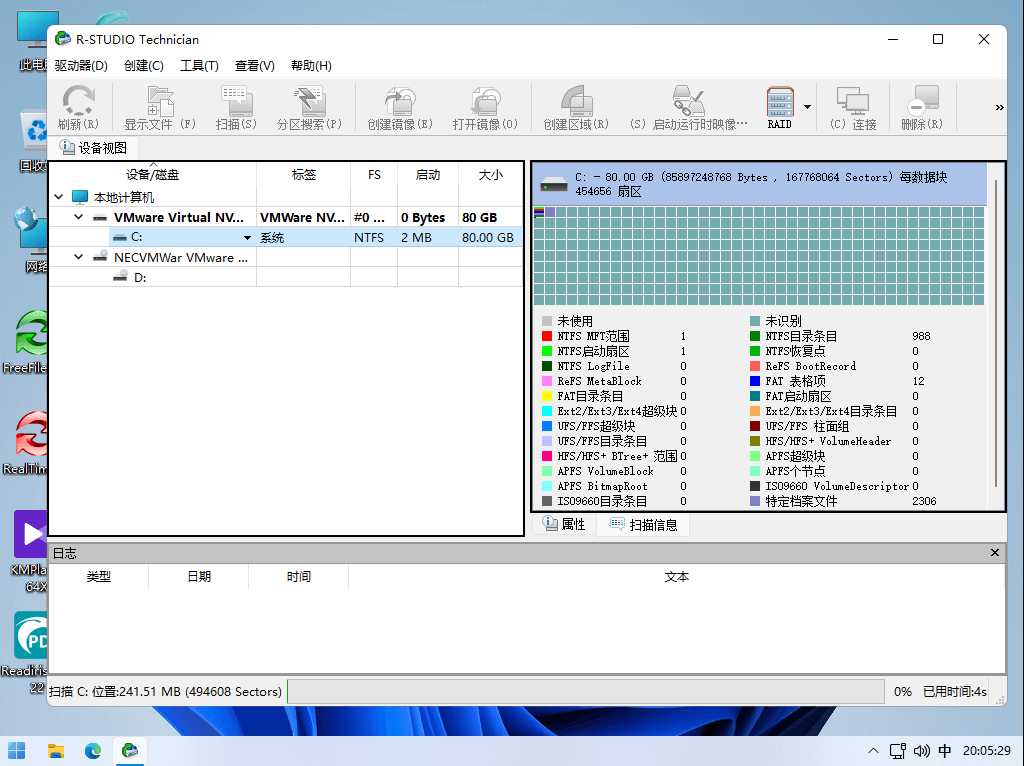Viewport: 1024px width, 766px height.
Task: Click Open Image (打开镜像) icon
Action: tap(485, 108)
